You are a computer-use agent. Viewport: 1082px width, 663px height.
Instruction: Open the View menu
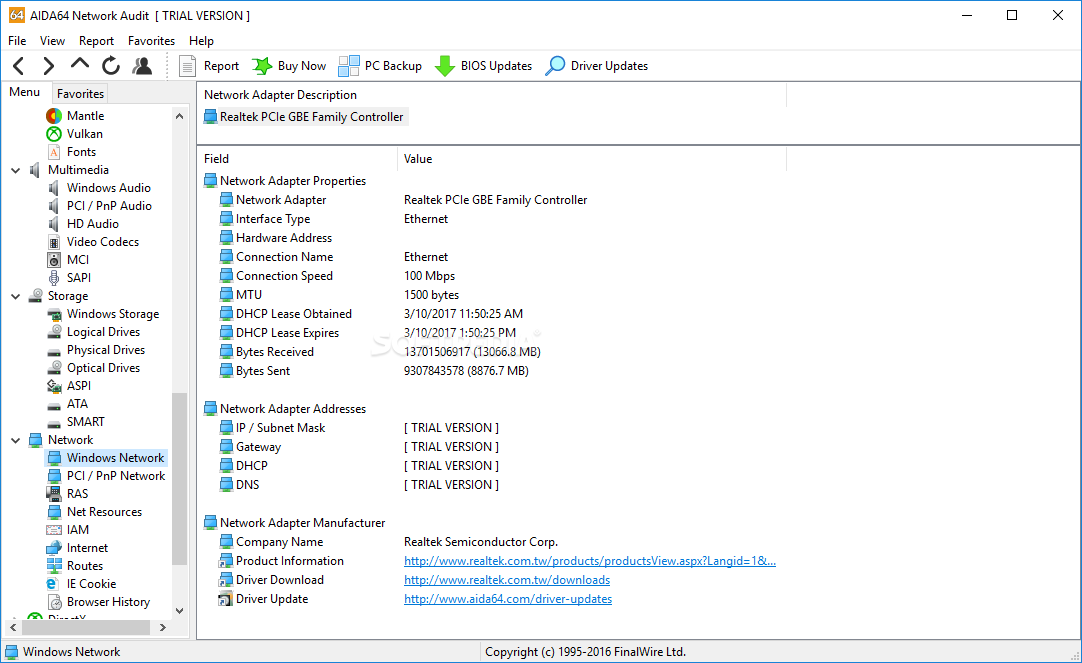(x=52, y=41)
